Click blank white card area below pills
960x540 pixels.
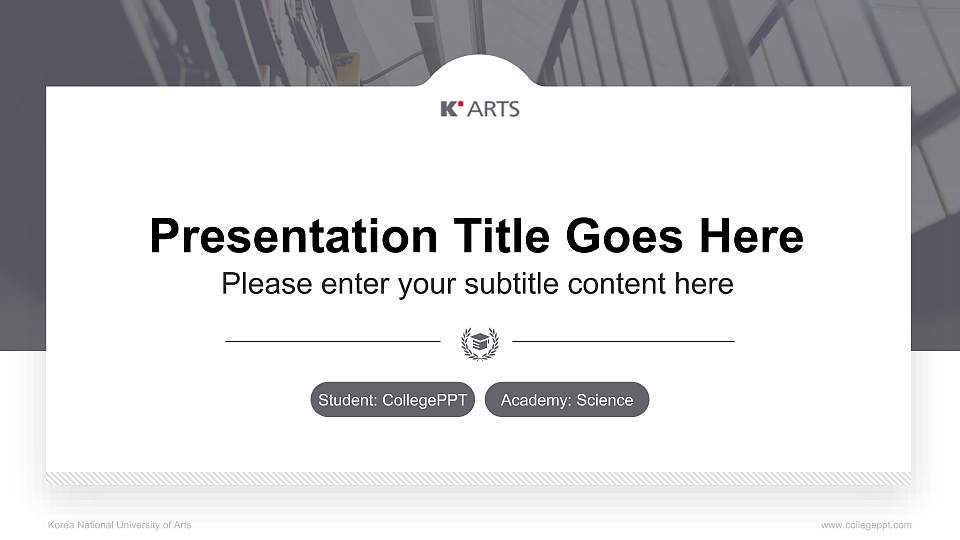(x=478, y=444)
